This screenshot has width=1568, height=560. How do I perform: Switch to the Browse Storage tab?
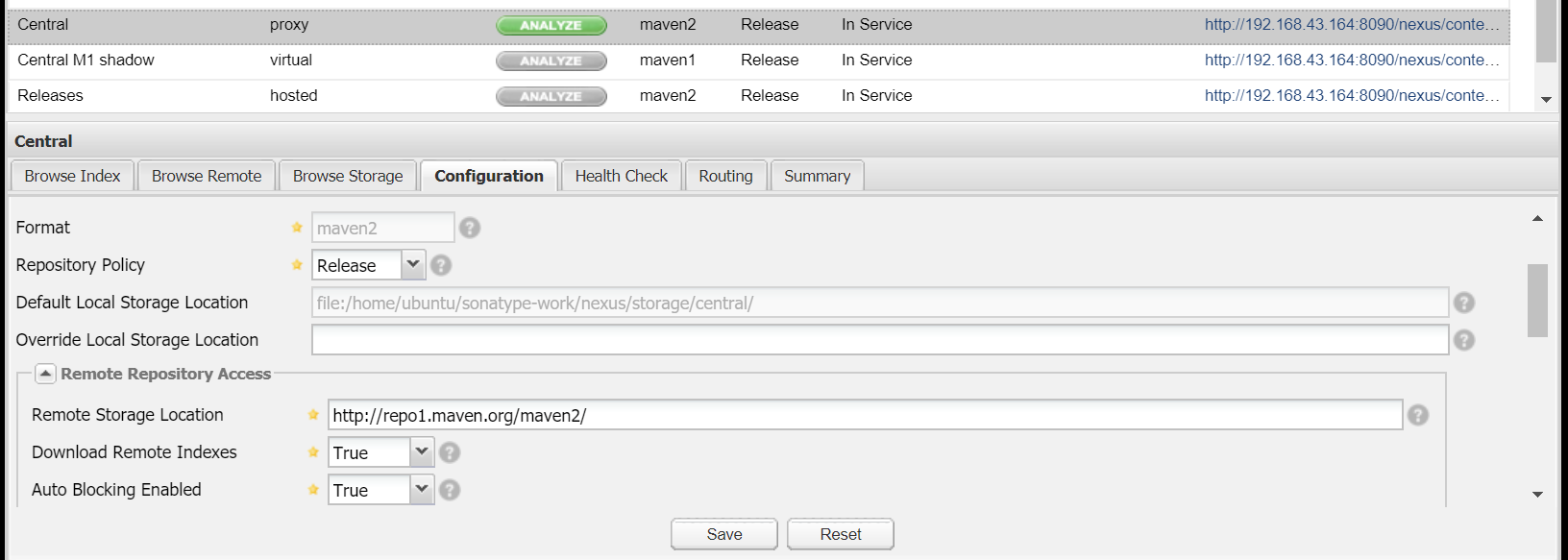(348, 176)
